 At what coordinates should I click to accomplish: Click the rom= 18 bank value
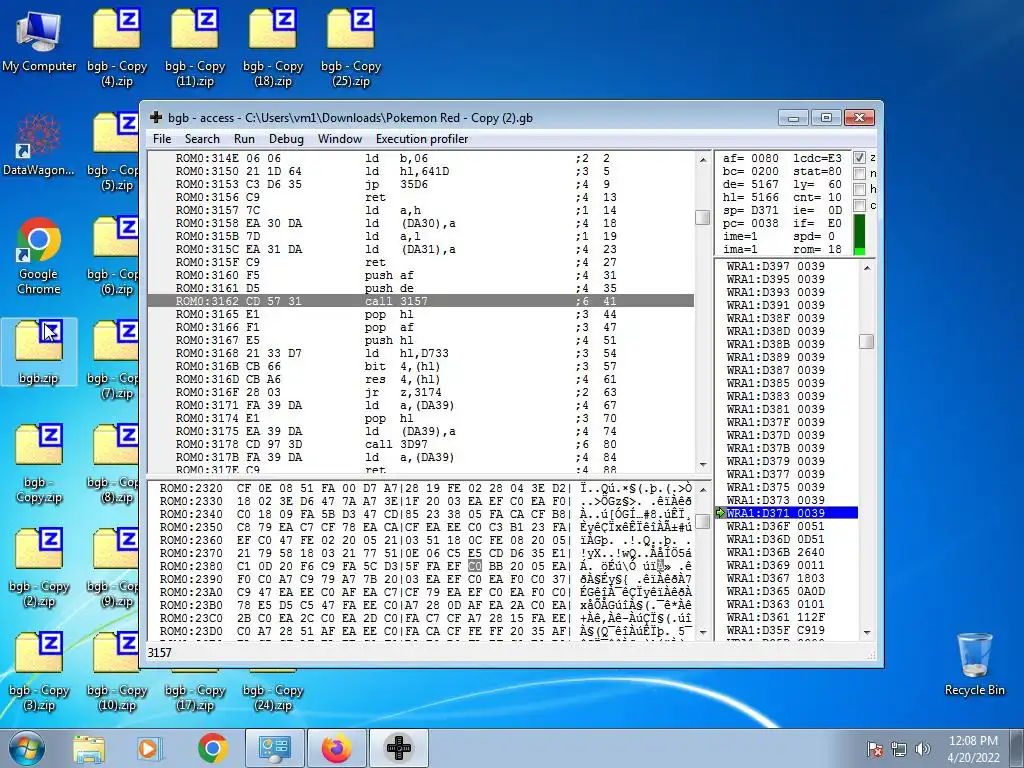[818, 249]
